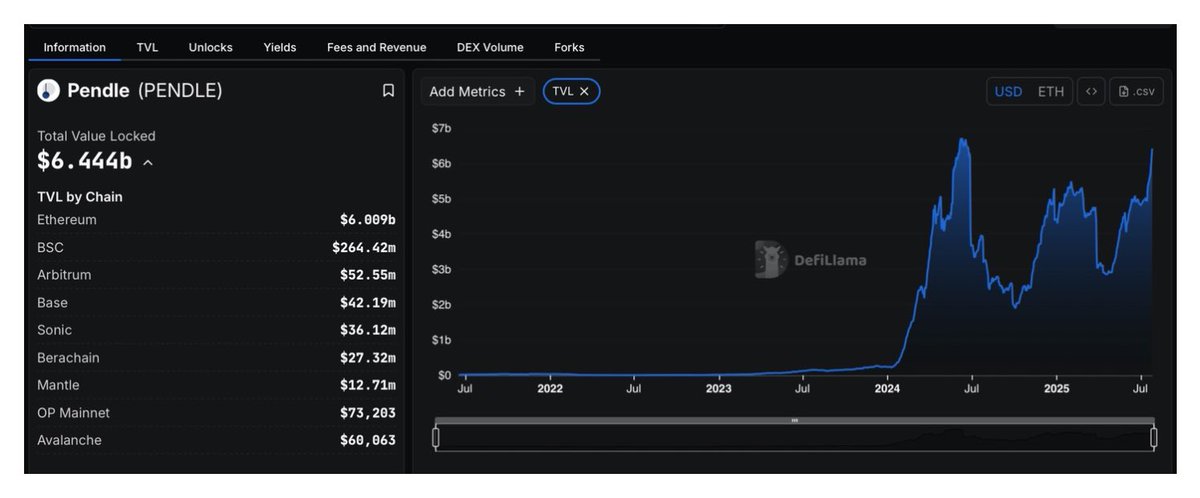Click the $36.12m Sonic value
The image size is (1200, 498).
pos(368,330)
